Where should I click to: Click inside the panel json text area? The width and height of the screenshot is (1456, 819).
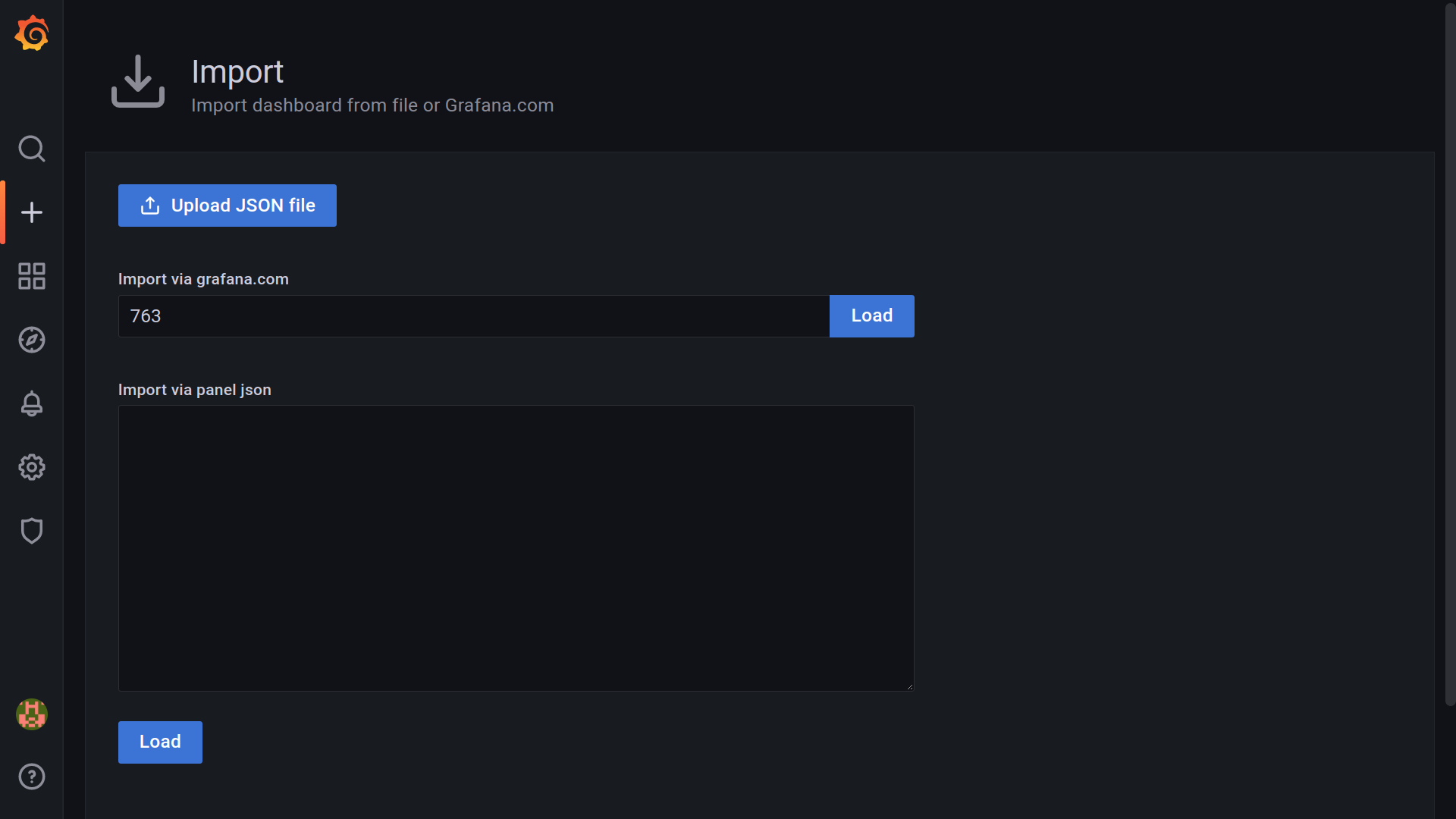click(x=516, y=548)
